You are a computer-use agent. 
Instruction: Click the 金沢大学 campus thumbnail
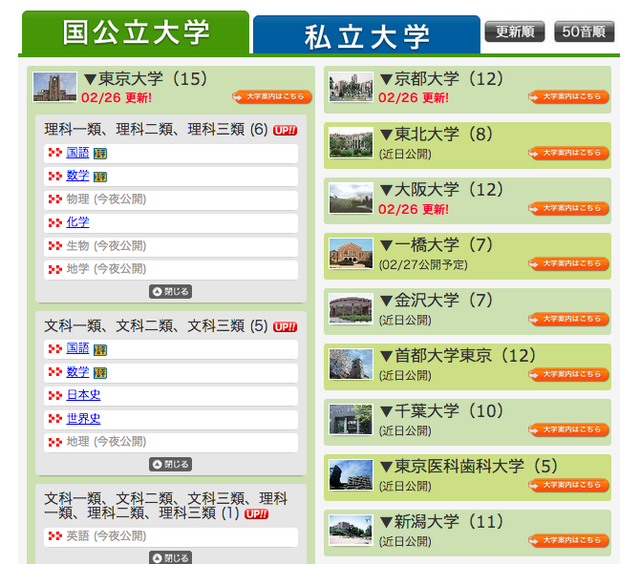pyautogui.click(x=351, y=309)
